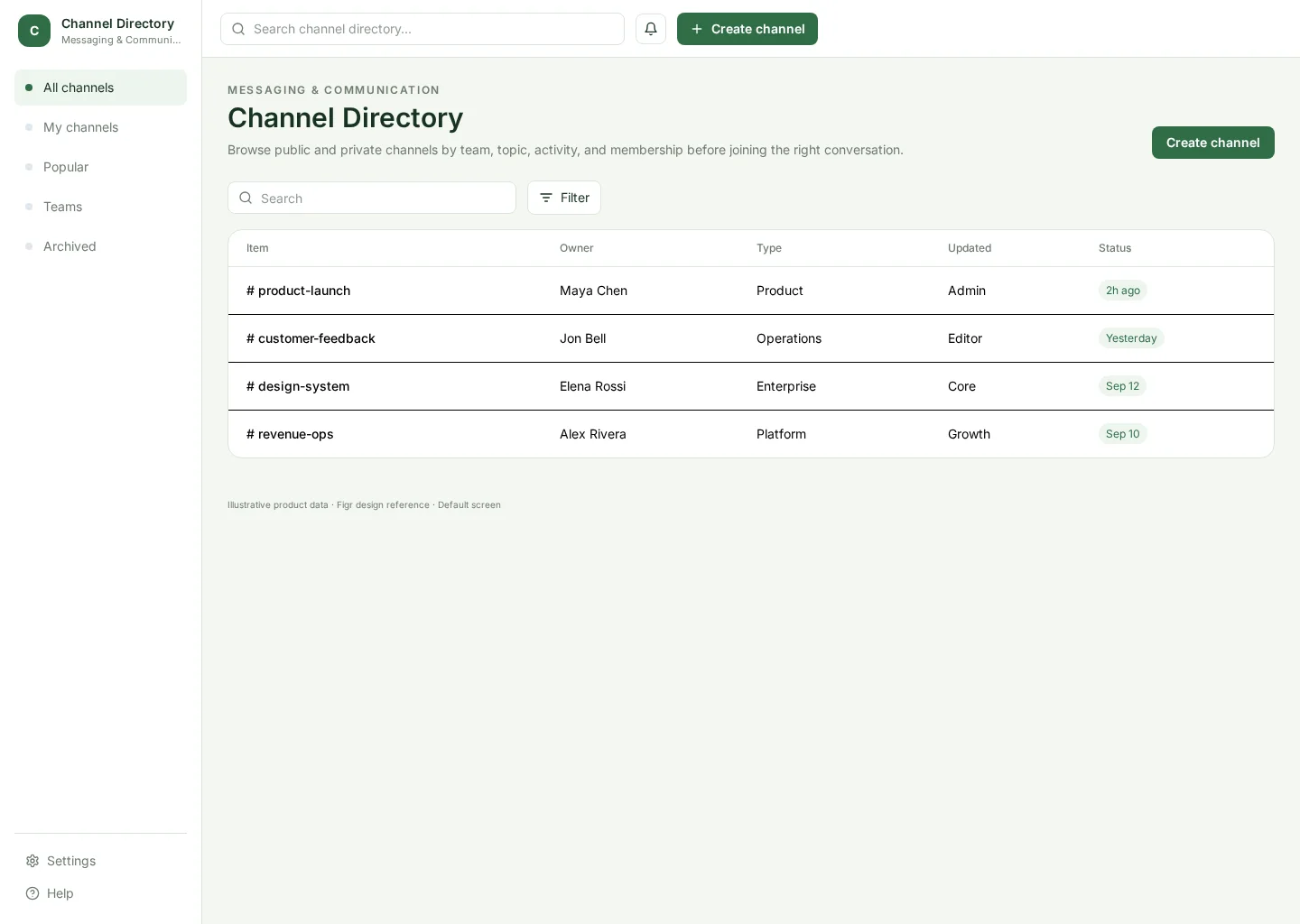The width and height of the screenshot is (1300, 924).
Task: Click the Owner column header
Action: click(577, 248)
